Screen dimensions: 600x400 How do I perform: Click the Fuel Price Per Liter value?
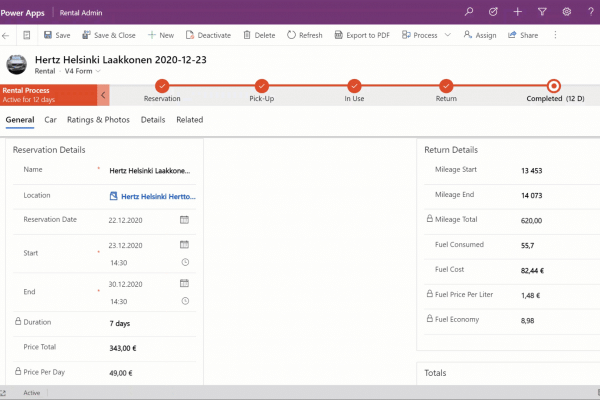(530, 296)
